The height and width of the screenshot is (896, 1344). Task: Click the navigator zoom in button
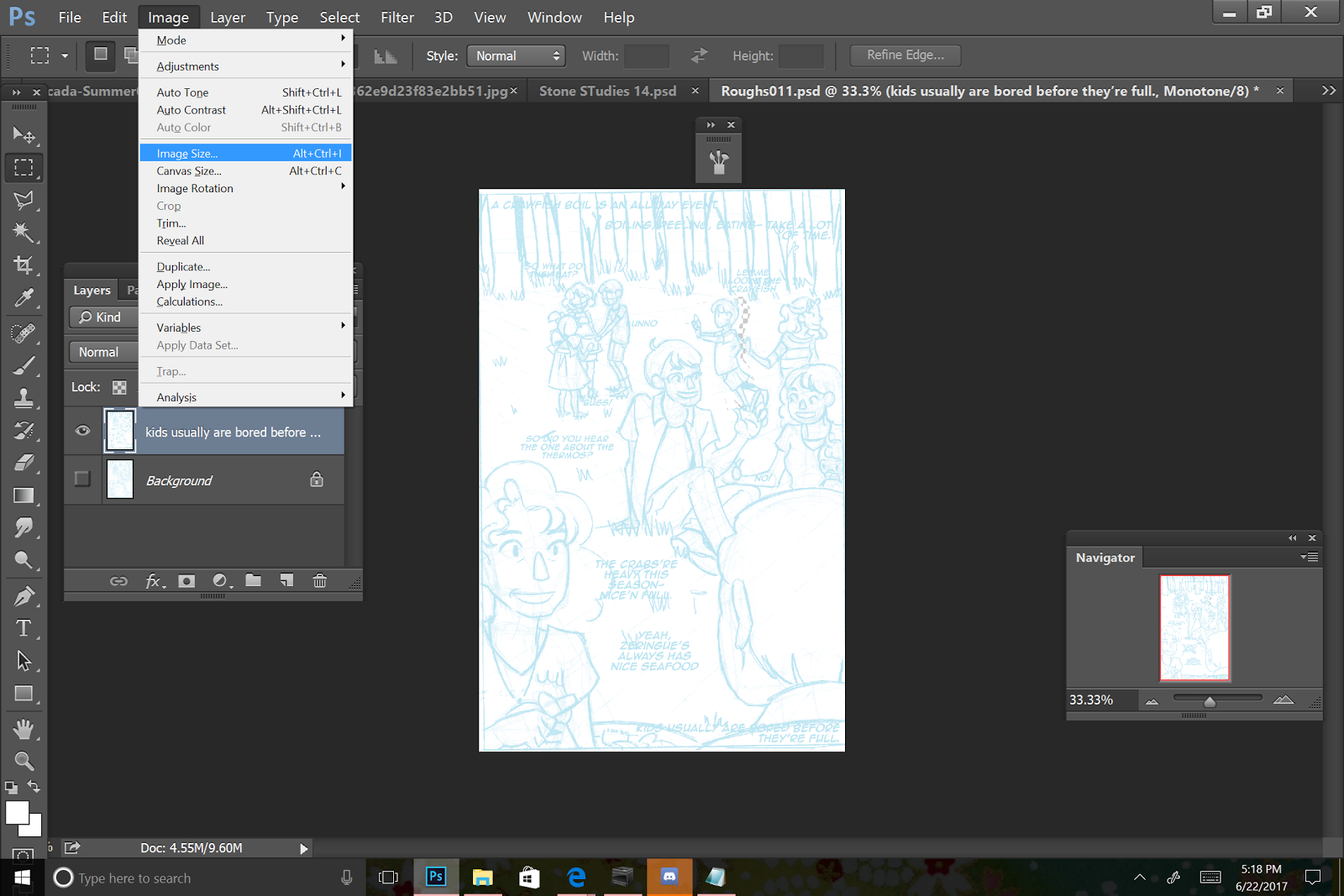click(1284, 700)
